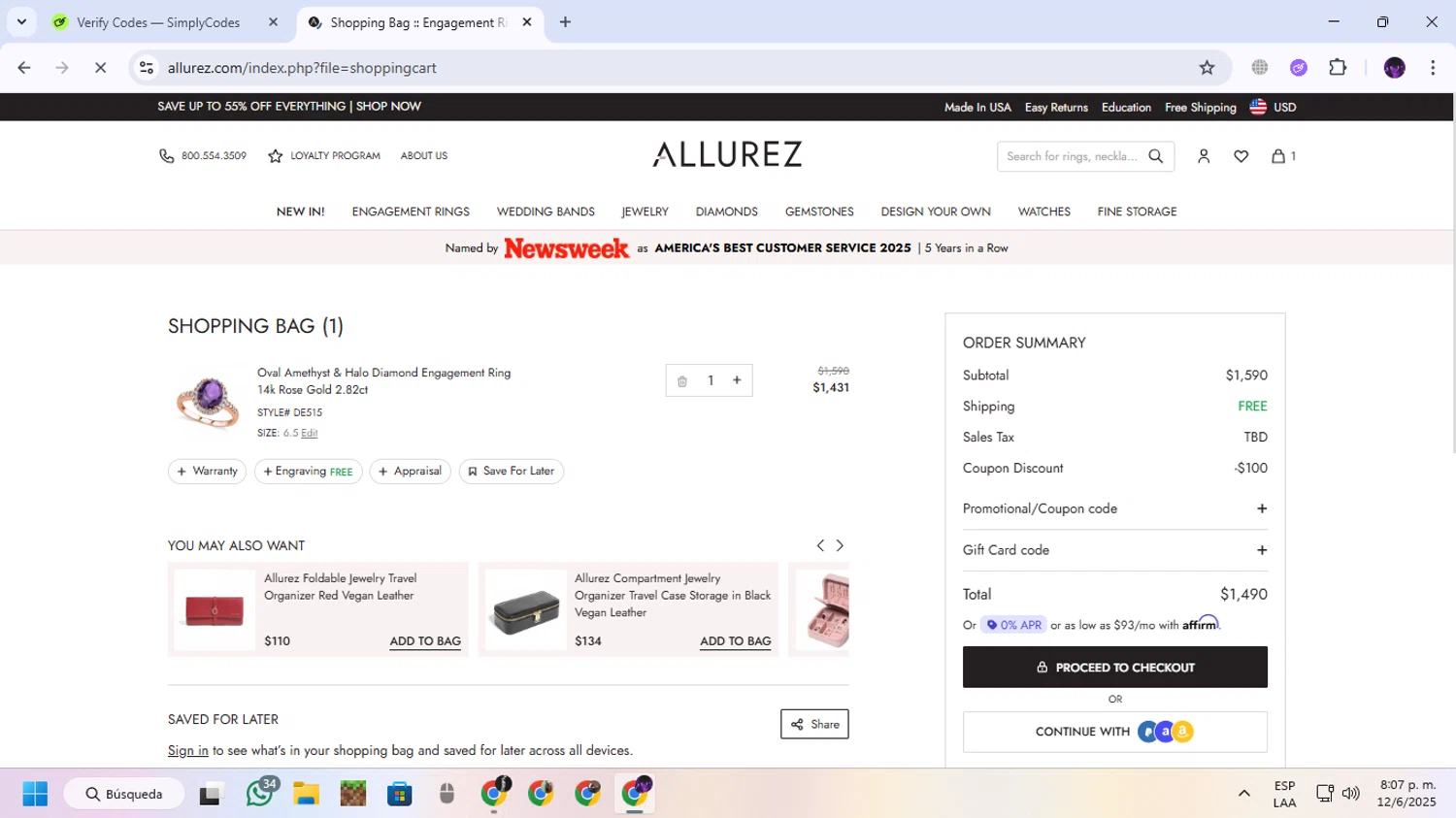The height and width of the screenshot is (818, 1456).
Task: Increase quantity with the plus button
Action: pos(737,380)
